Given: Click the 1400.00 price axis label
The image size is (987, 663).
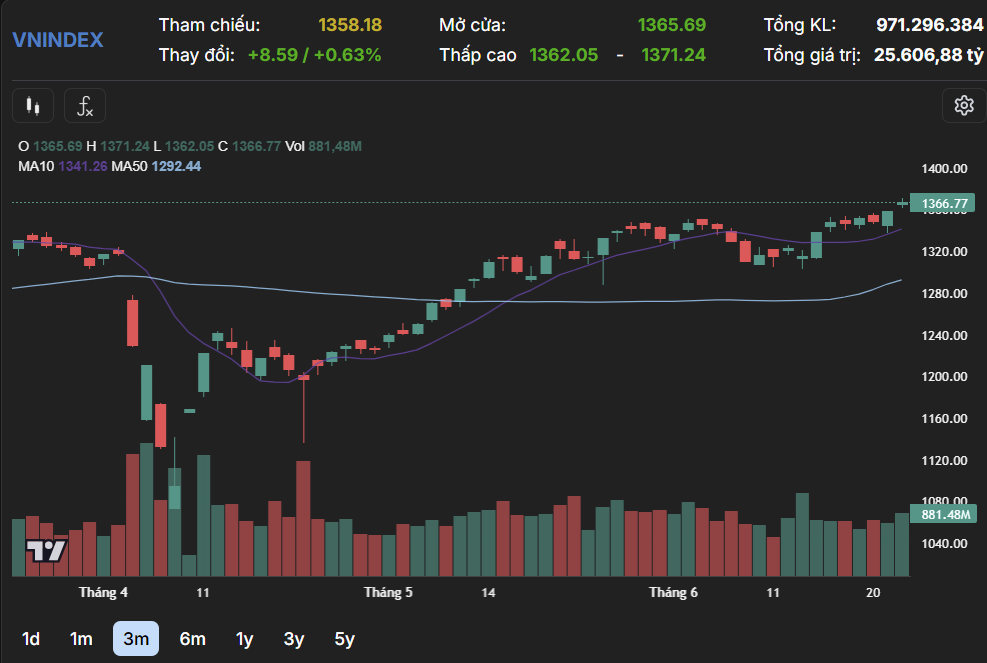Looking at the screenshot, I should coord(944,168).
